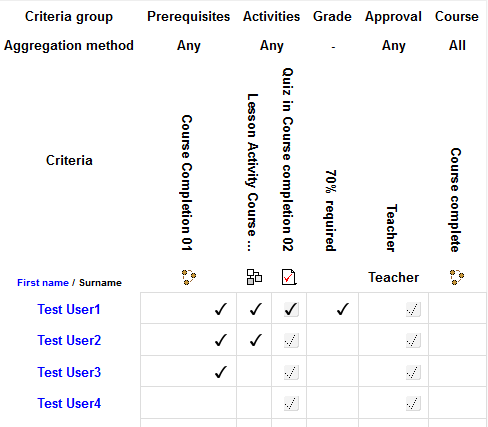This screenshot has width=488, height=427.
Task: Click Test User2's prerequisite completion checkmark
Action: click(x=221, y=340)
